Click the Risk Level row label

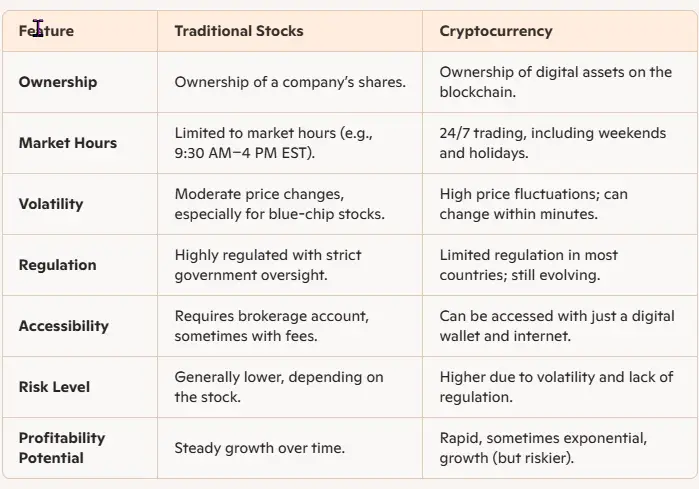(x=55, y=387)
